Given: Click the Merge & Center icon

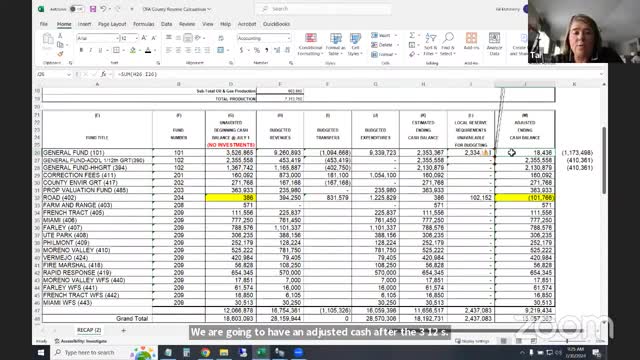Looking at the screenshot, I should point(220,50).
